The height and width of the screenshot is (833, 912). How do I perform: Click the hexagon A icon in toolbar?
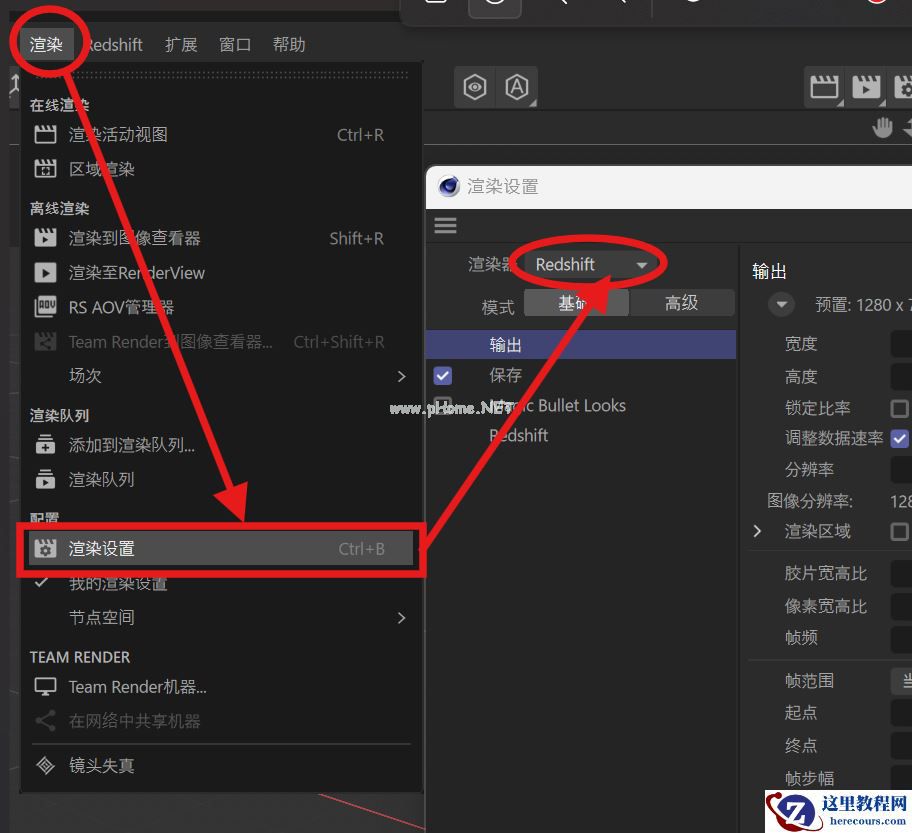pyautogui.click(x=516, y=87)
